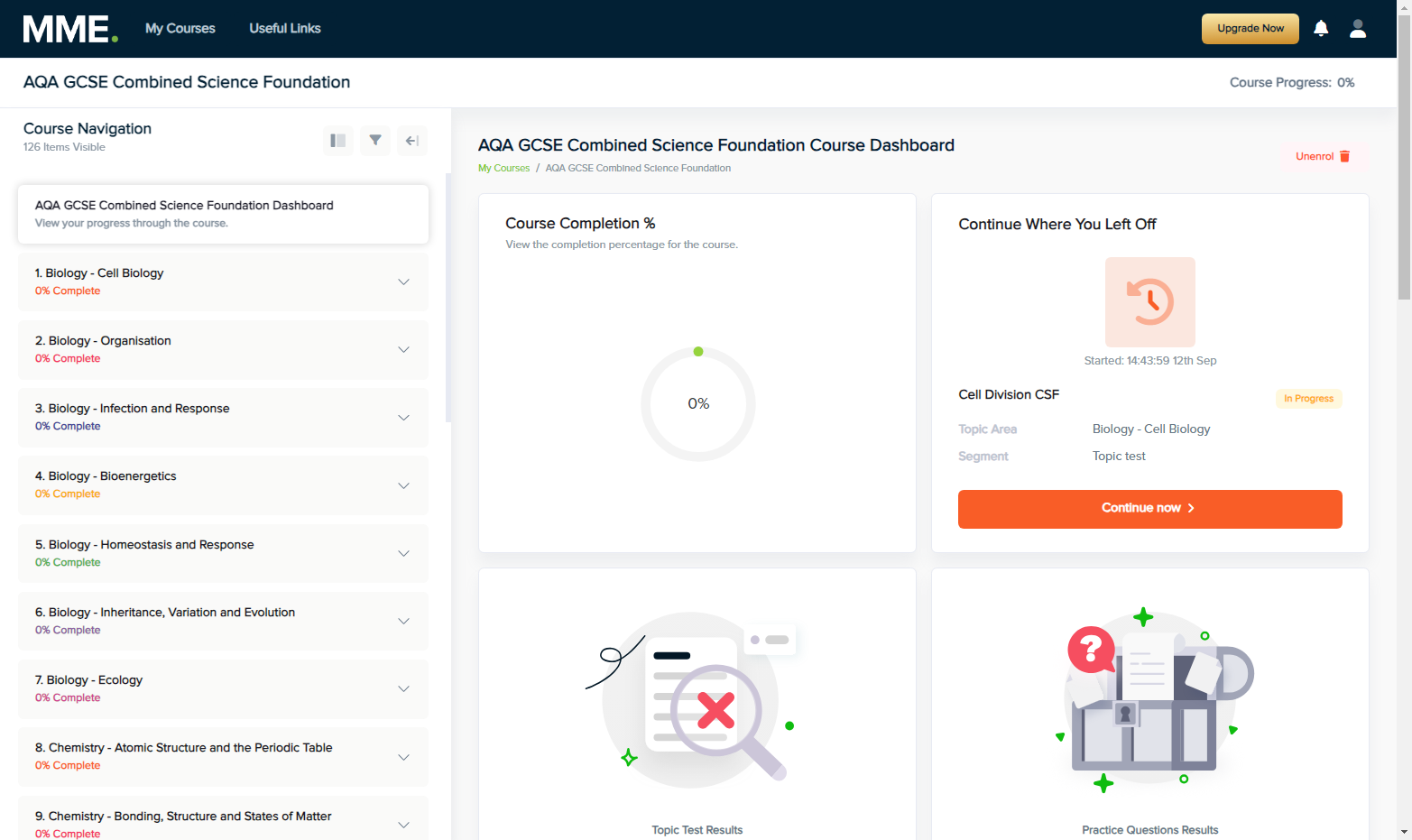Toggle the sidebar layout view icon
The height and width of the screenshot is (840, 1412).
pyautogui.click(x=338, y=141)
